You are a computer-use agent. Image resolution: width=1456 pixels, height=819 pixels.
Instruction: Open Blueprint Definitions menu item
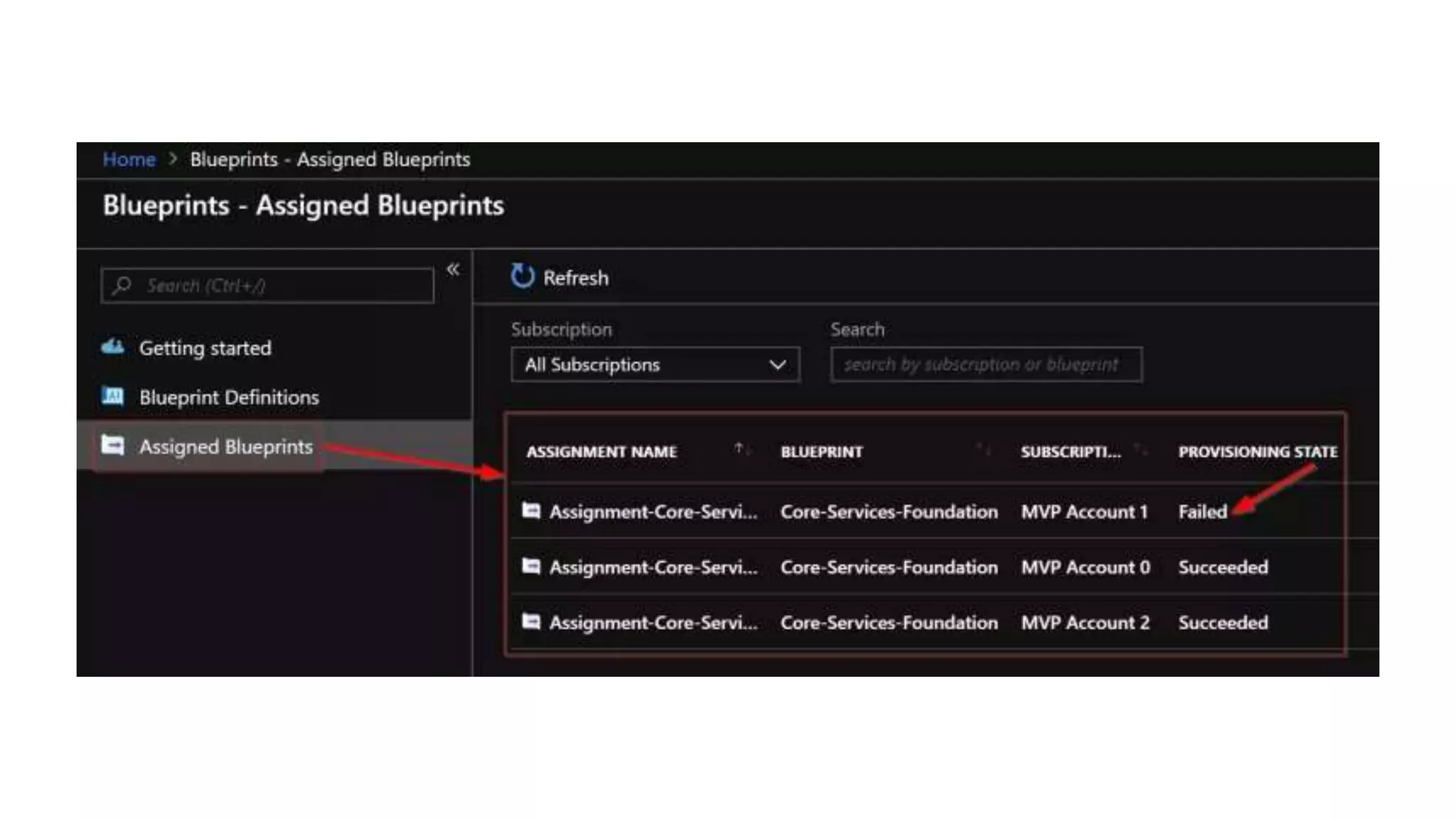pyautogui.click(x=229, y=397)
